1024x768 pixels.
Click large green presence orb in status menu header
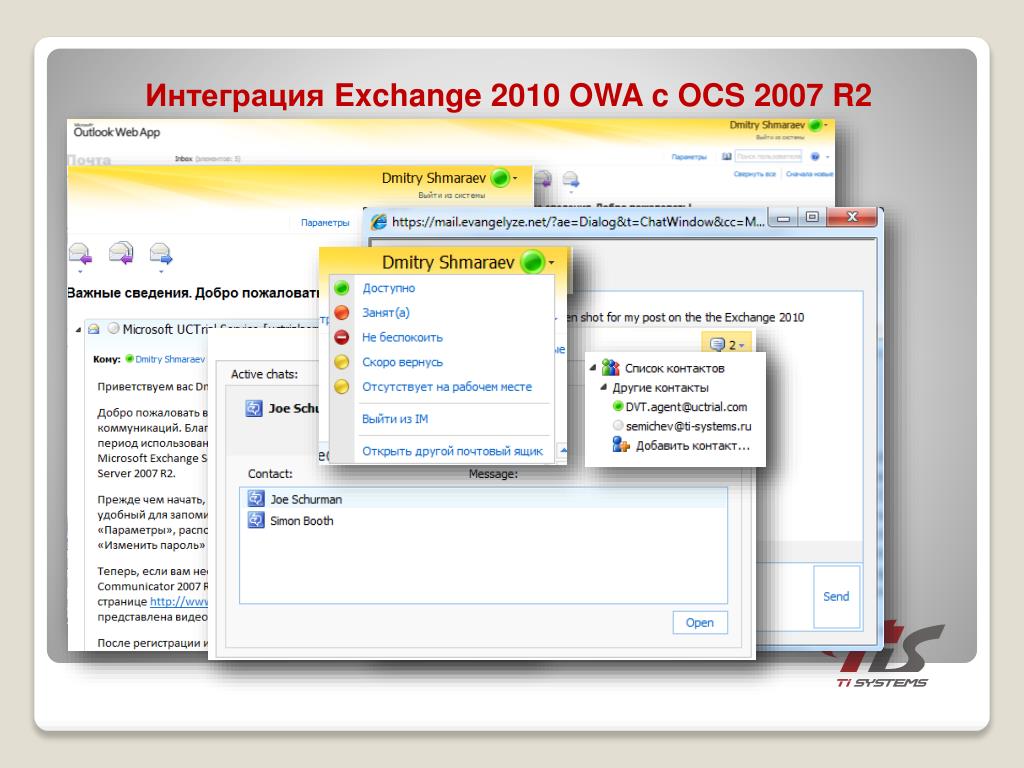coord(532,262)
